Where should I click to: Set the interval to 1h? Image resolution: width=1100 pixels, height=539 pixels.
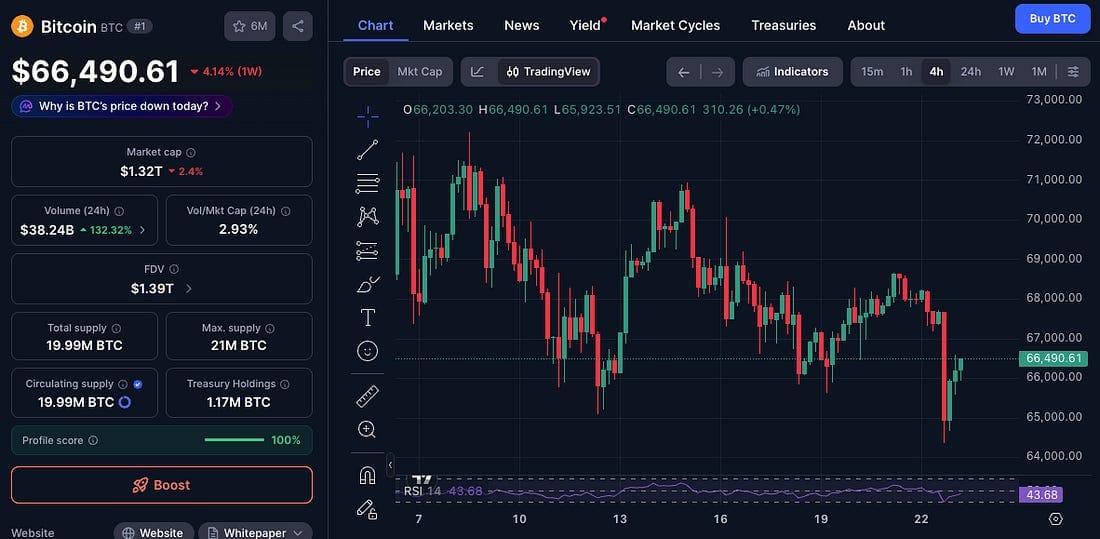tap(906, 72)
